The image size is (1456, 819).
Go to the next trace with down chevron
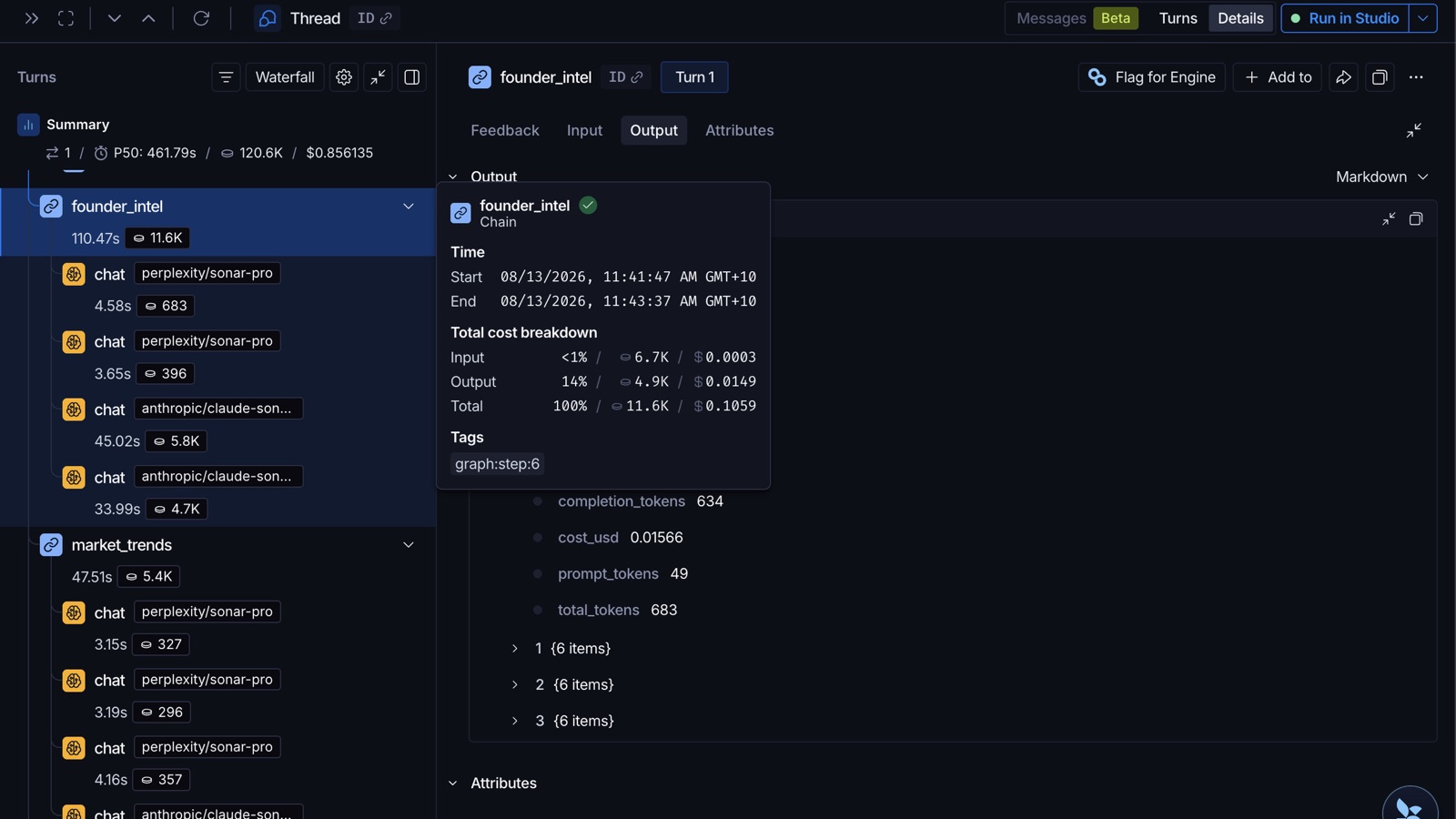pyautogui.click(x=114, y=18)
